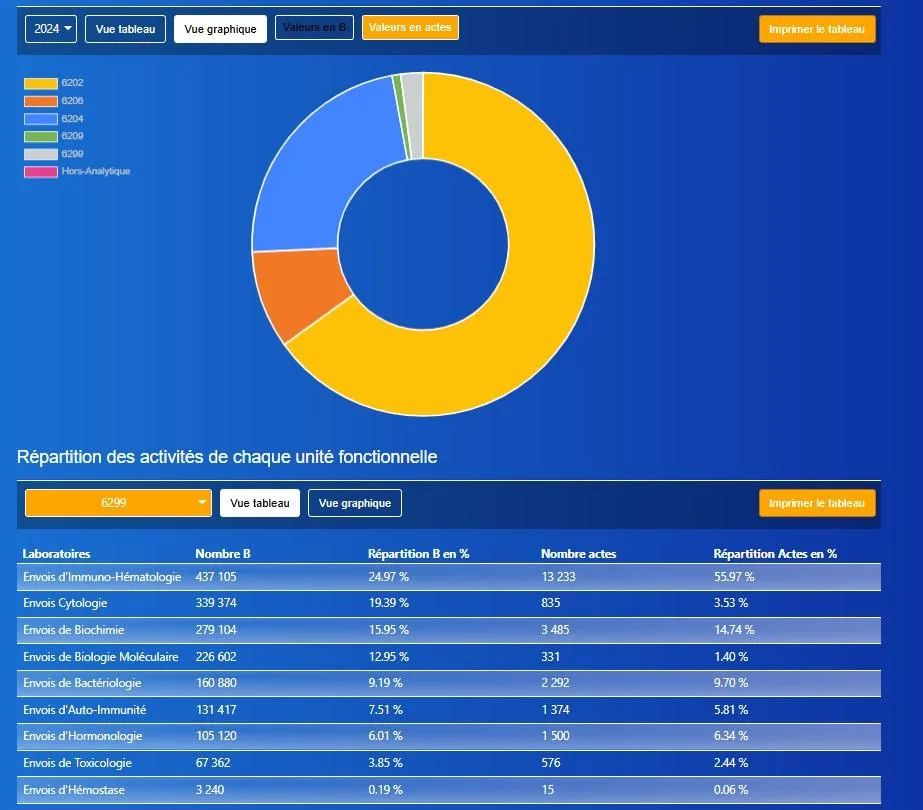Image resolution: width=923 pixels, height=810 pixels.
Task: Switch top section to Vue tableau
Action: pos(125,29)
